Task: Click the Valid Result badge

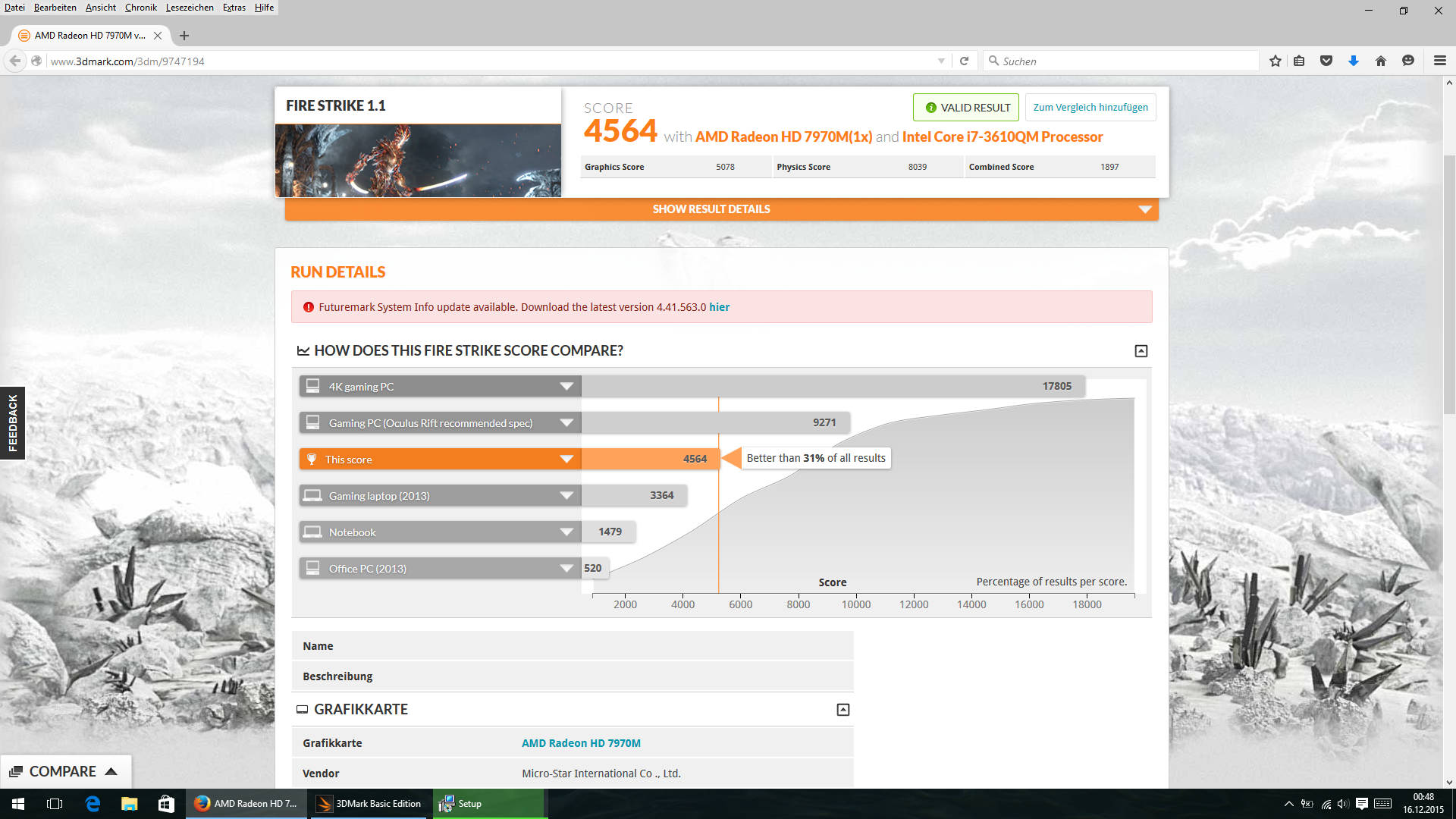Action: click(x=966, y=108)
